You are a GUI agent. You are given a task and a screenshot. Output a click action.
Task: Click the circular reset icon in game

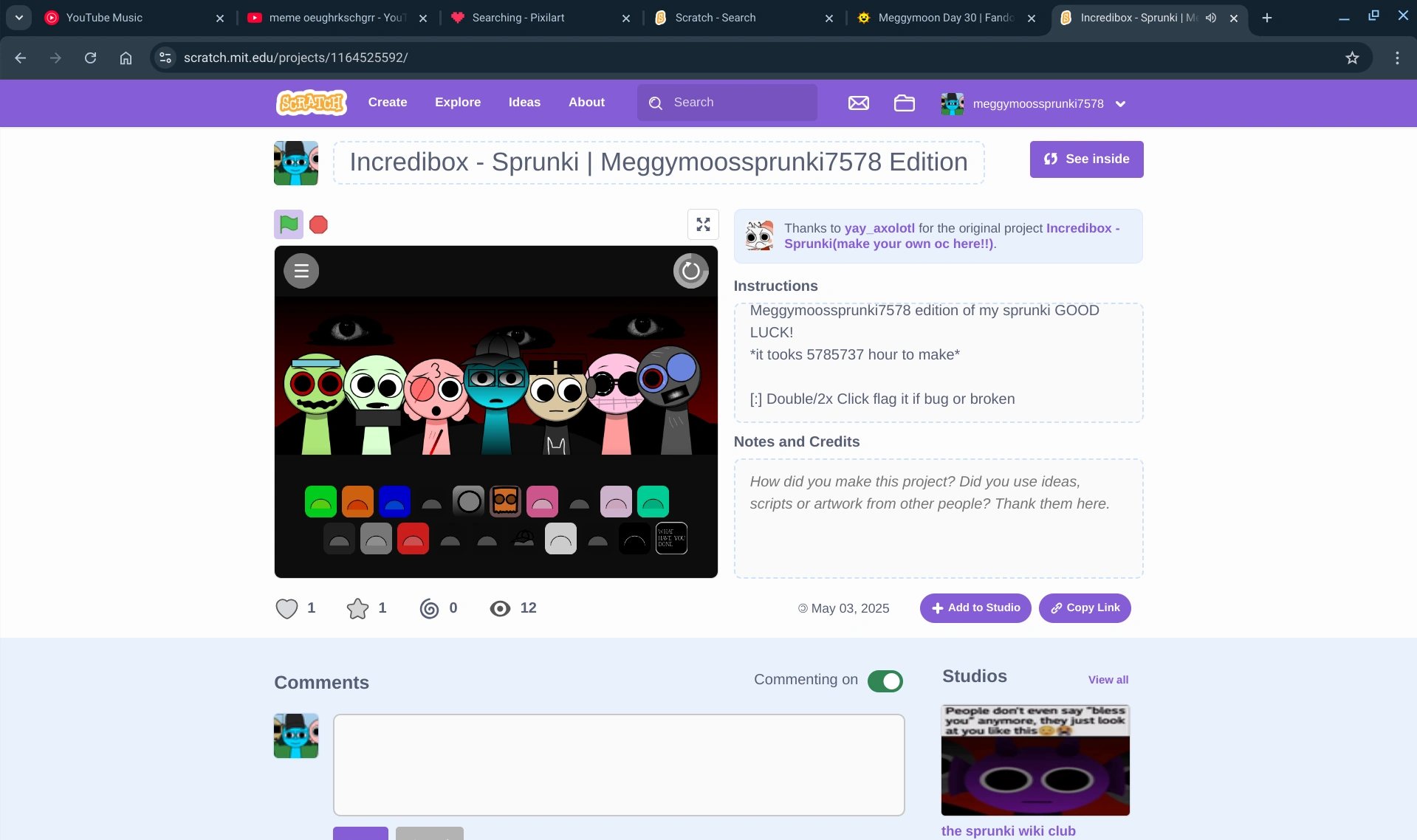(x=690, y=271)
